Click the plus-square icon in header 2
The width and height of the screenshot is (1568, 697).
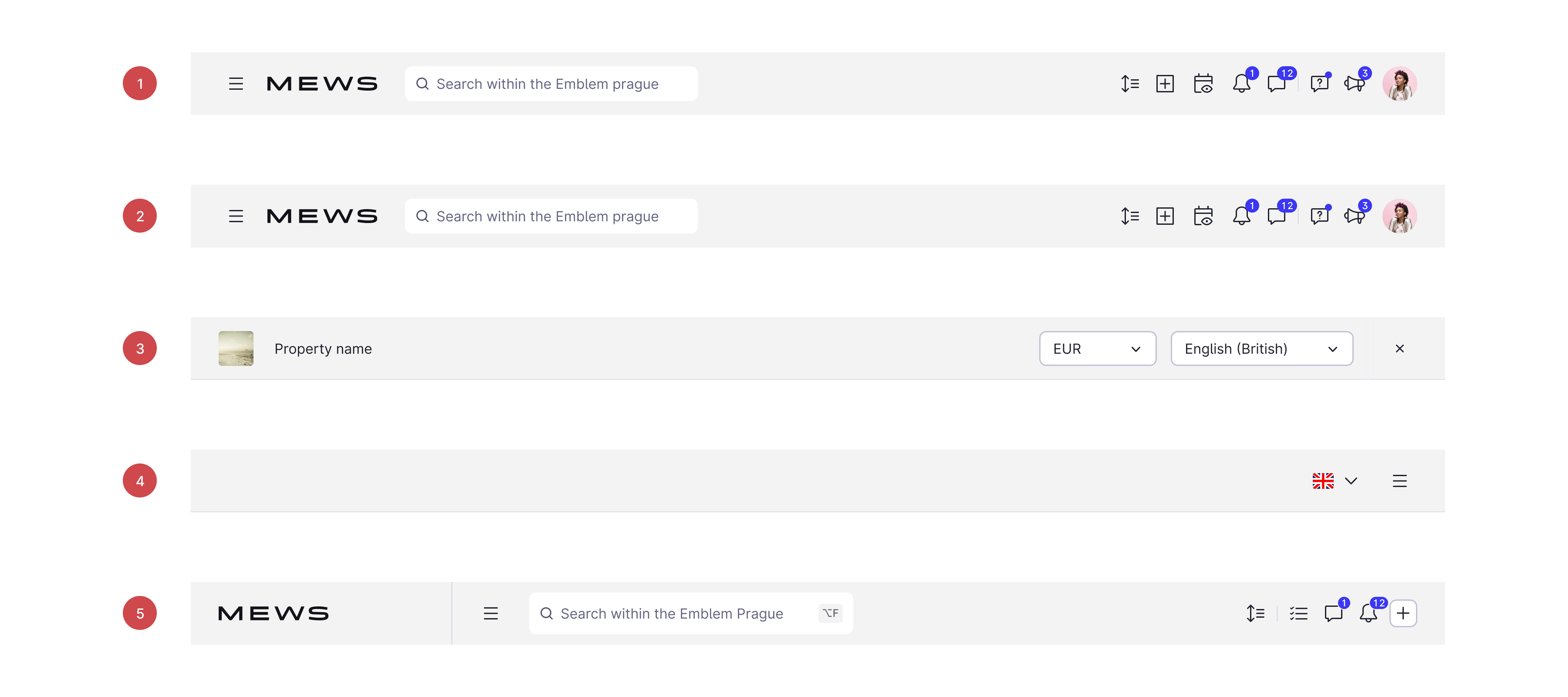[1164, 216]
